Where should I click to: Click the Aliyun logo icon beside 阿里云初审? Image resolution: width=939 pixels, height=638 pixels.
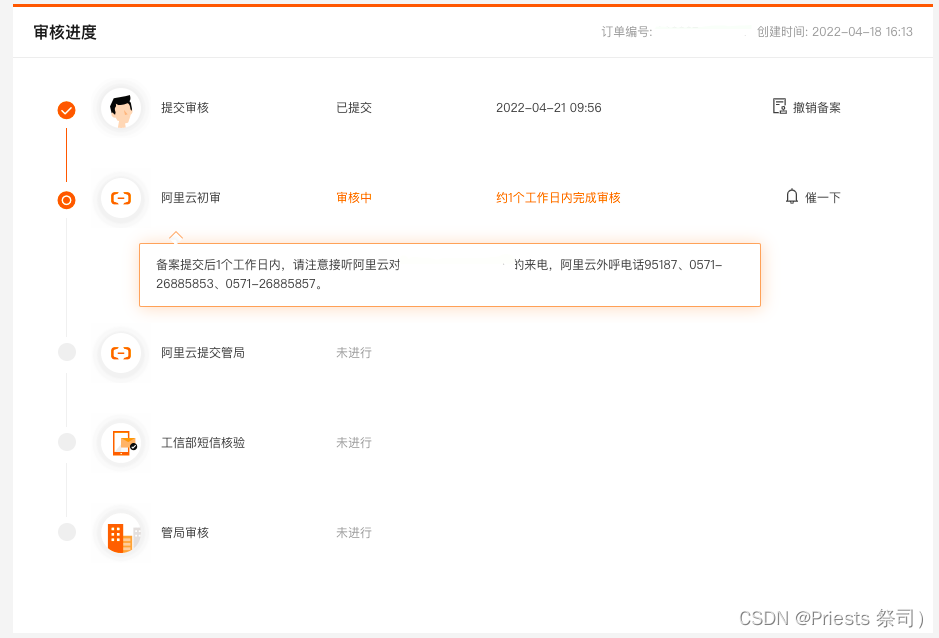pyautogui.click(x=121, y=198)
